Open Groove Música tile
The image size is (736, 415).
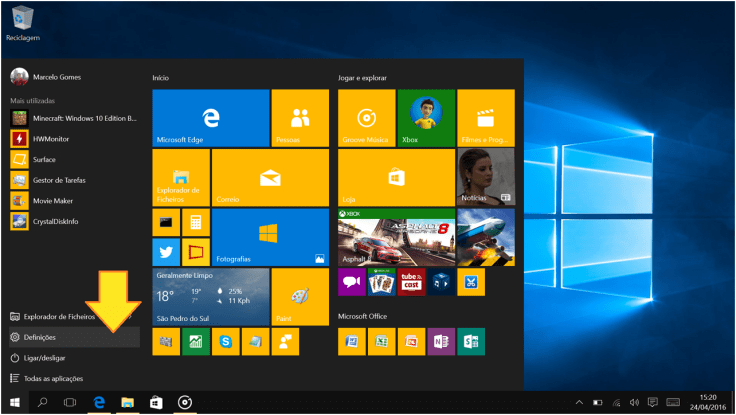(x=366, y=117)
